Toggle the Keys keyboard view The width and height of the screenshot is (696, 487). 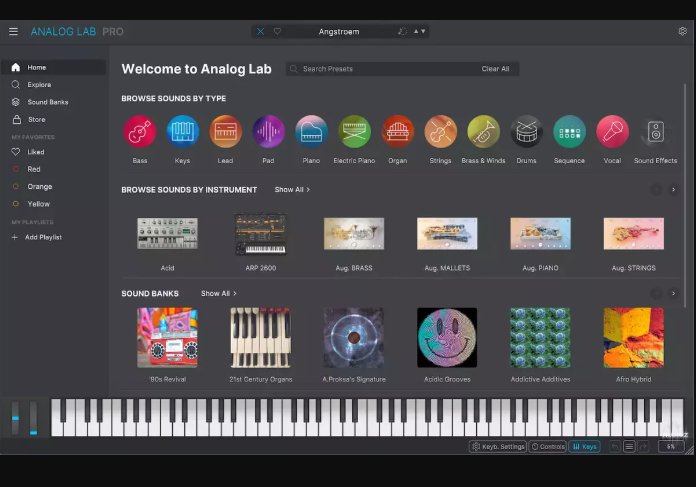click(585, 447)
